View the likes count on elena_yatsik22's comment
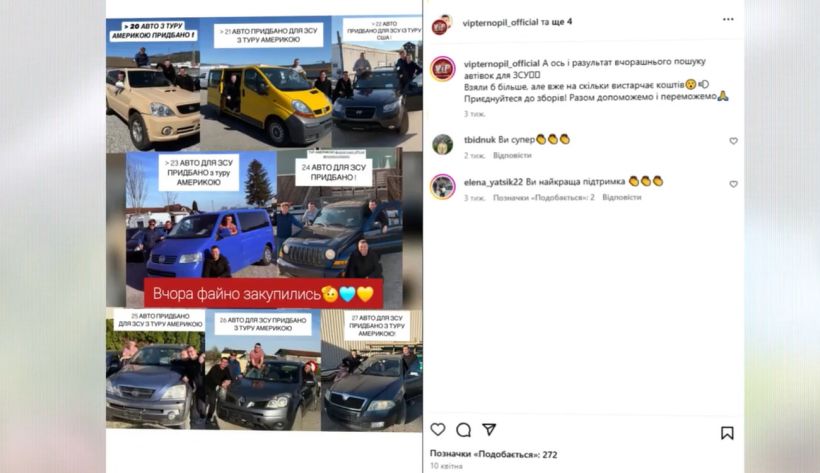 pos(544,197)
